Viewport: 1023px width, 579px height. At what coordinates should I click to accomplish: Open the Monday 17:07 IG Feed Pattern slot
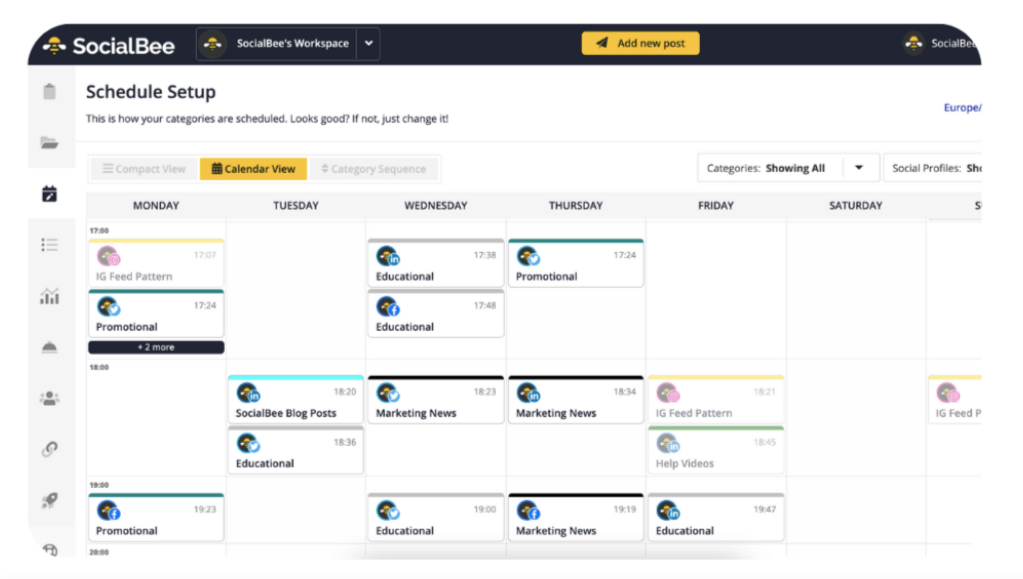(x=156, y=263)
